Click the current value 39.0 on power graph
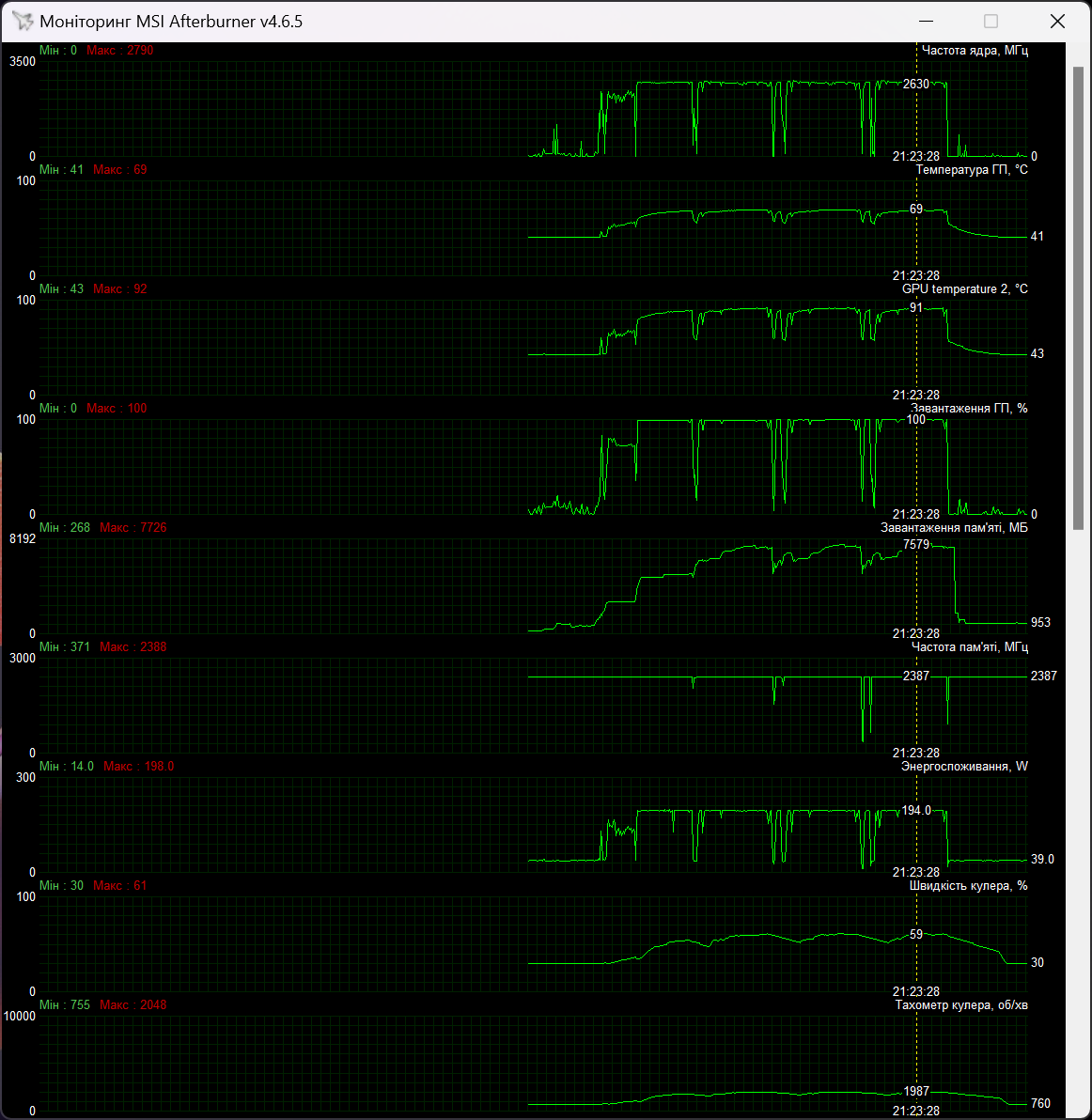The width and height of the screenshot is (1092, 1120). (x=1042, y=859)
